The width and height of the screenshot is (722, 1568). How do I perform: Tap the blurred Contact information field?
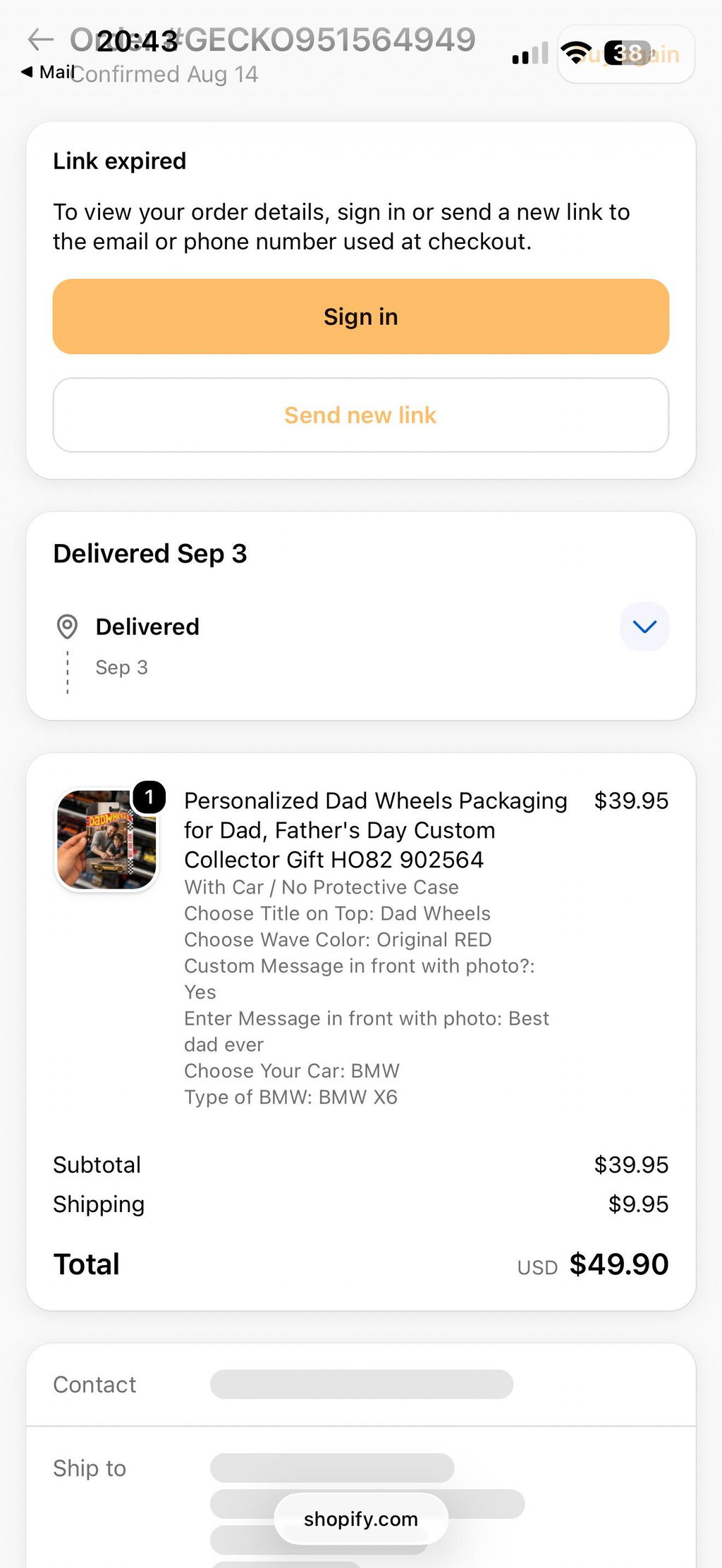(x=362, y=1384)
